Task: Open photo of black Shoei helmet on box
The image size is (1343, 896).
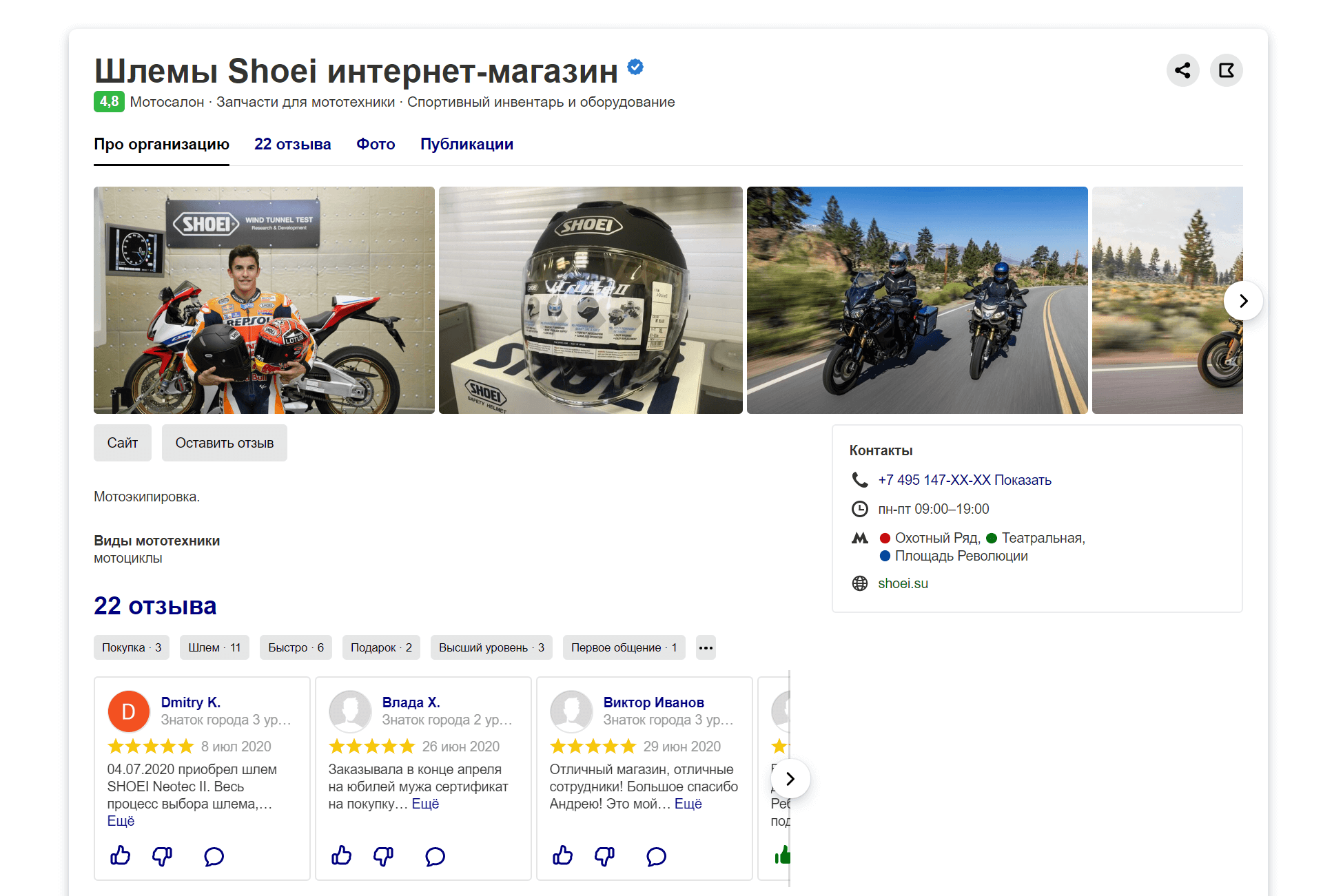Action: tap(591, 300)
